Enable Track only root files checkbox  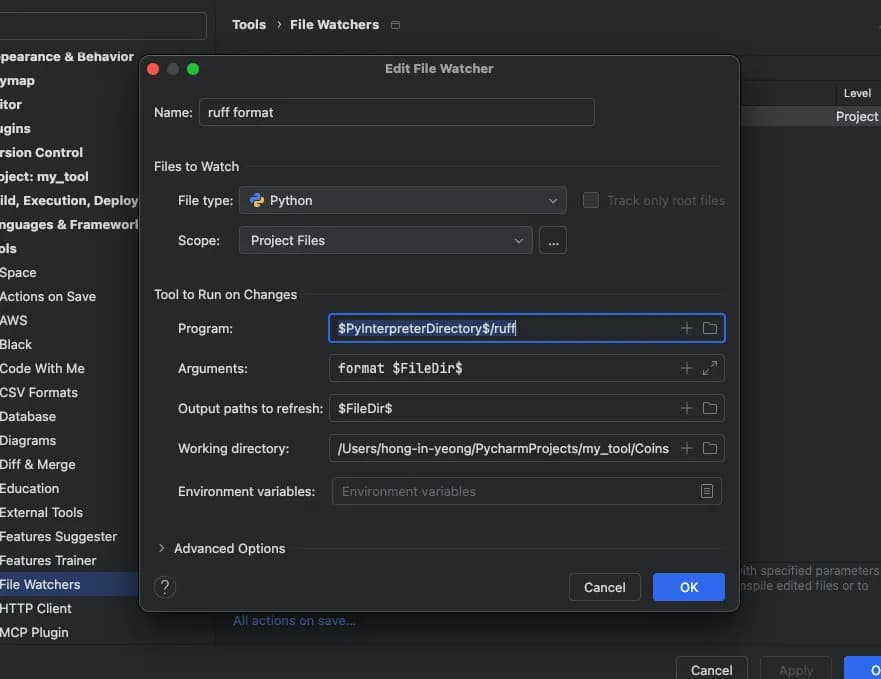(x=591, y=200)
